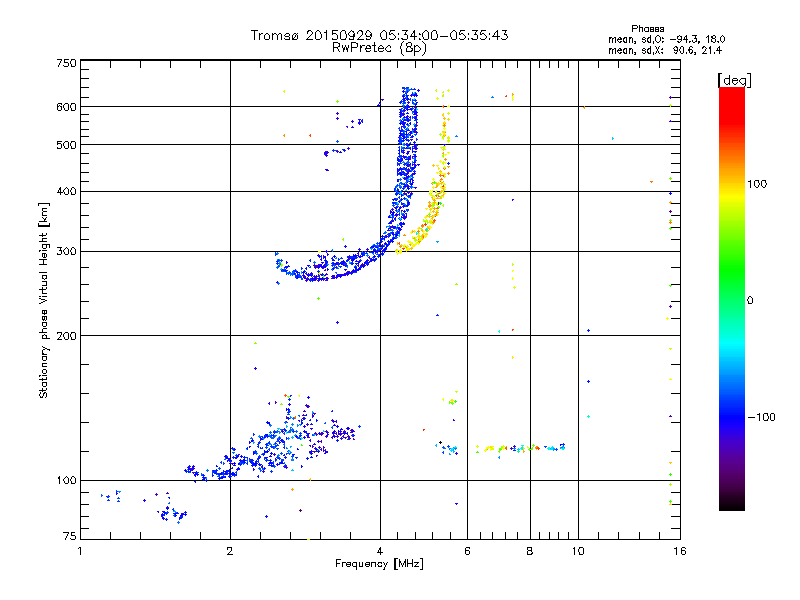800x600 pixels.
Task: Click the 'Stationary phase Virtual Height [km]' axis label
Action: [x=43, y=300]
